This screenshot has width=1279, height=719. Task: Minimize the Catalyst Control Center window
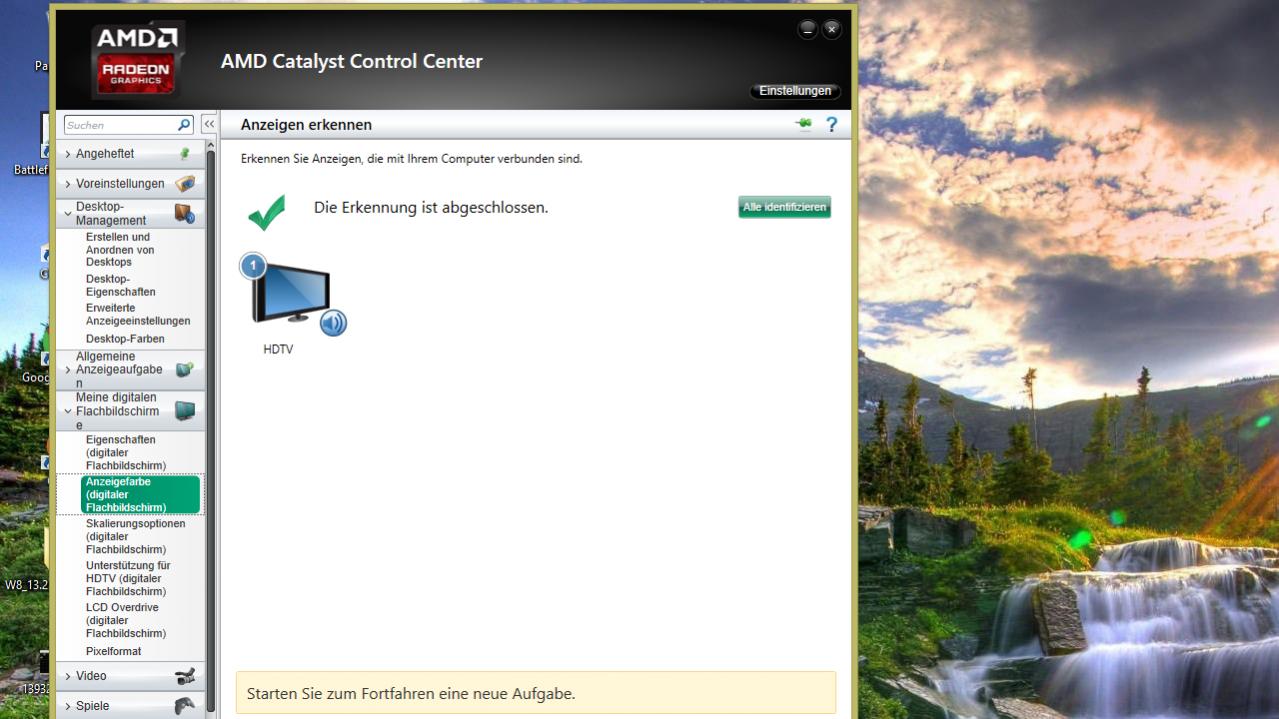tap(807, 30)
